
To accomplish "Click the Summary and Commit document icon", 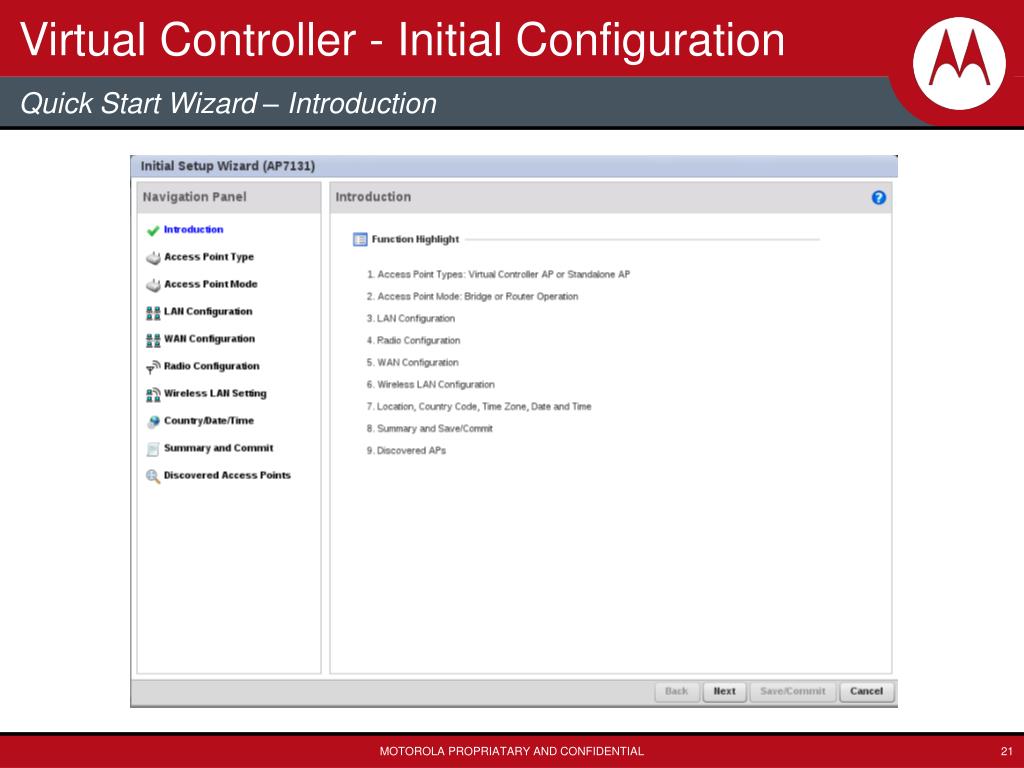I will point(153,449).
